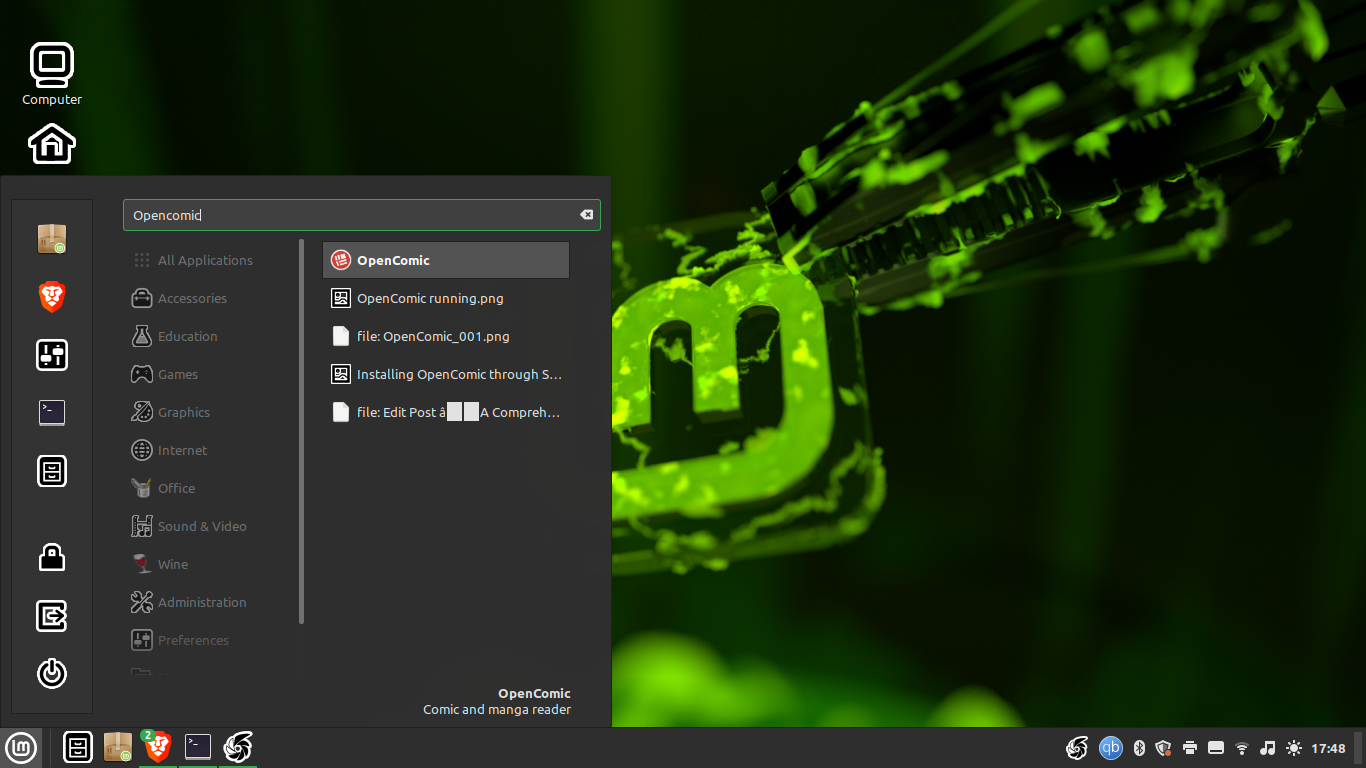The width and height of the screenshot is (1366, 768).
Task: Clear the search field with the x icon
Action: 586,214
